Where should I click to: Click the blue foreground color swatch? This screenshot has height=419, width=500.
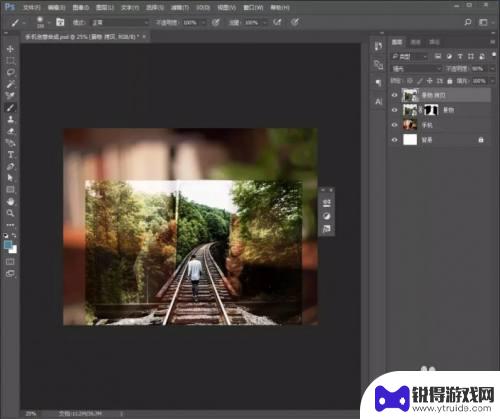pos(8,245)
